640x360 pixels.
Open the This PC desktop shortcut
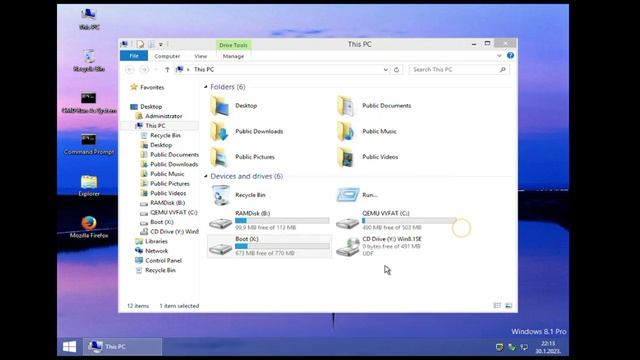[89, 18]
